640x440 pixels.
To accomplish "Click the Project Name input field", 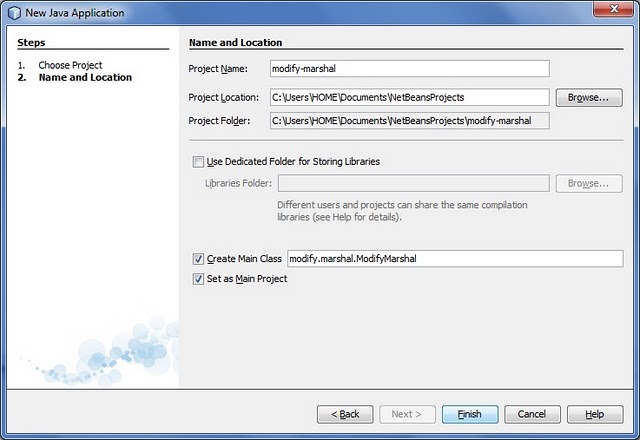I will click(x=409, y=69).
